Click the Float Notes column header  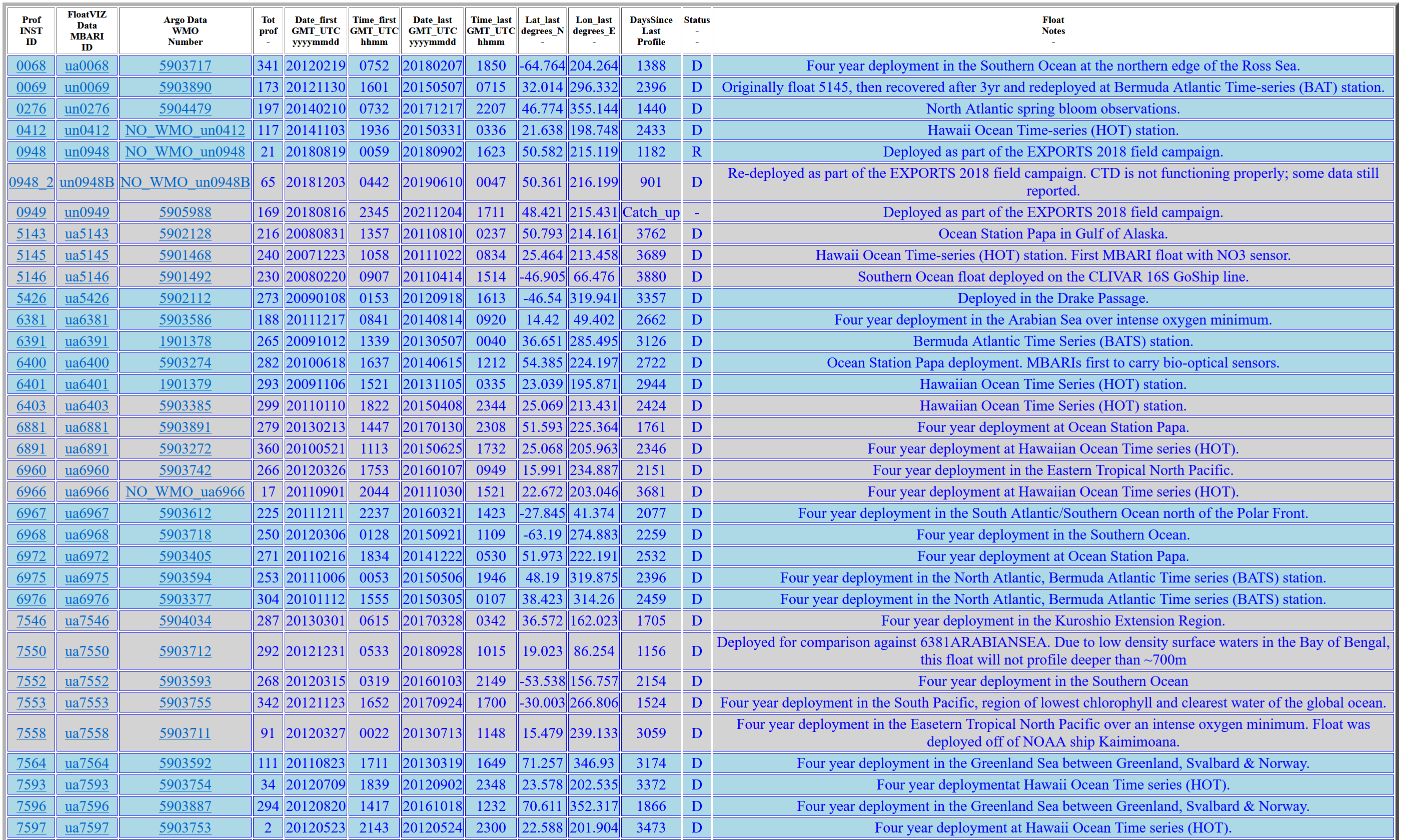click(x=1052, y=30)
